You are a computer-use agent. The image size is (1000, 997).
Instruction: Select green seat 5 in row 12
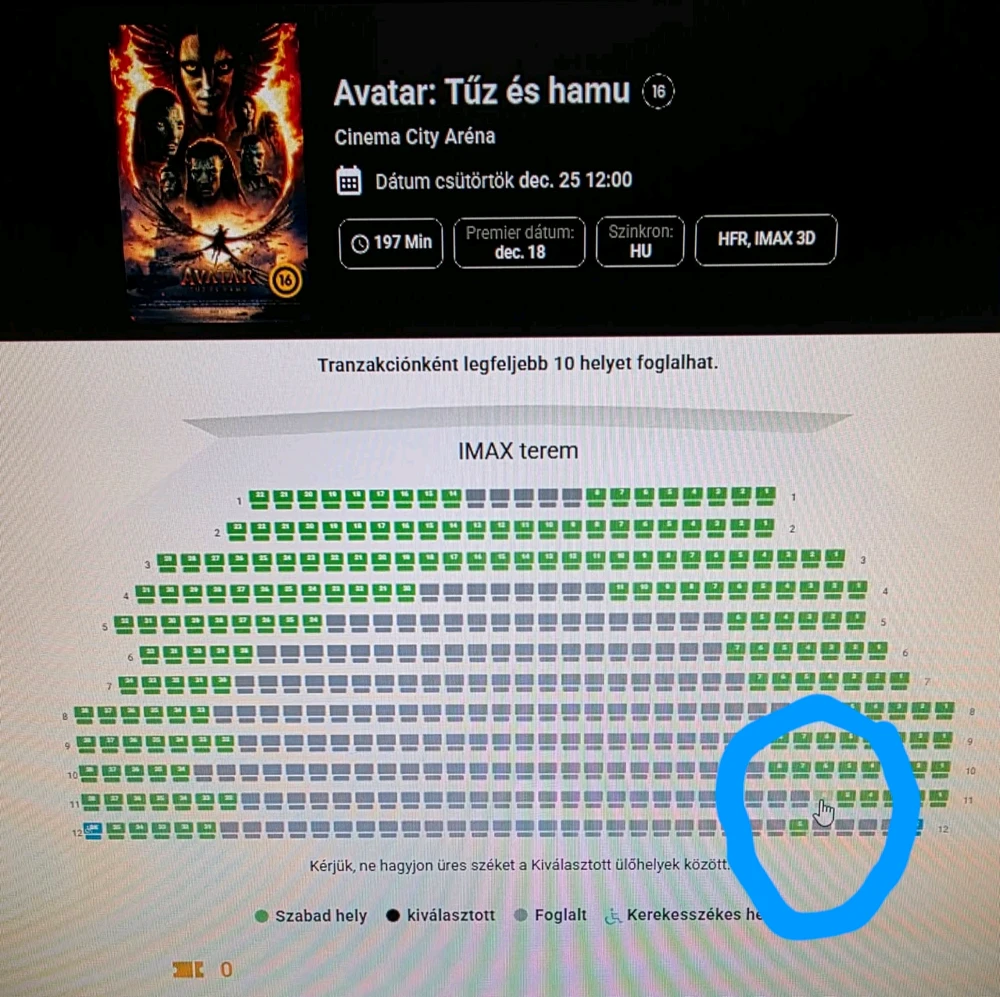(798, 827)
